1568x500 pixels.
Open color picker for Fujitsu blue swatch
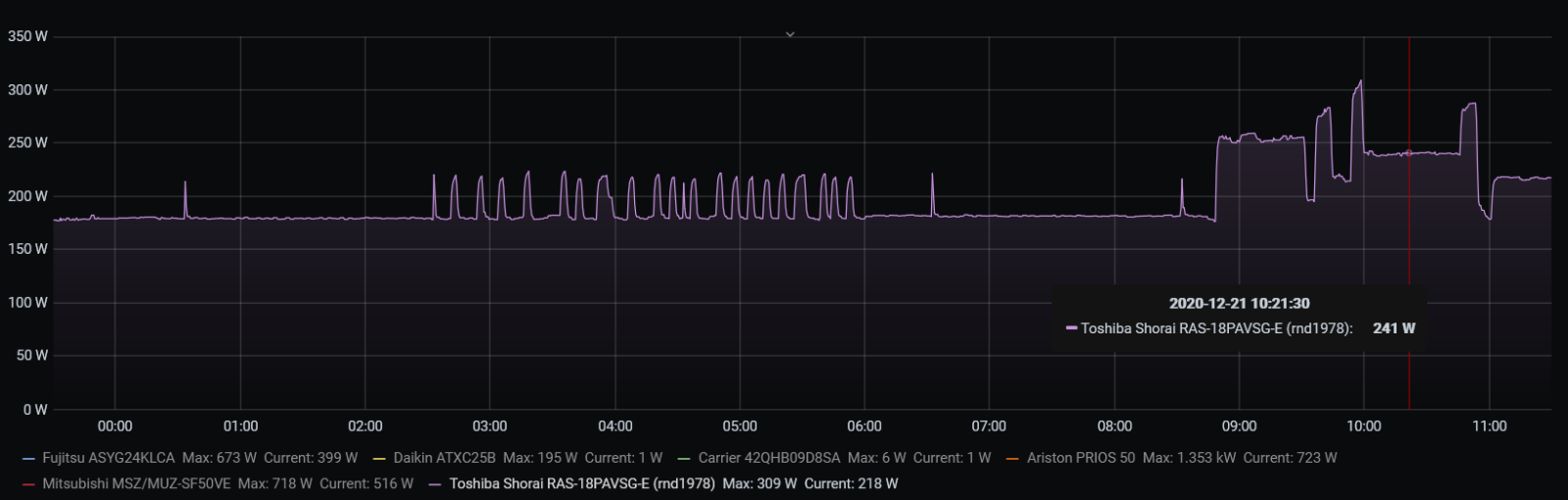27,459
